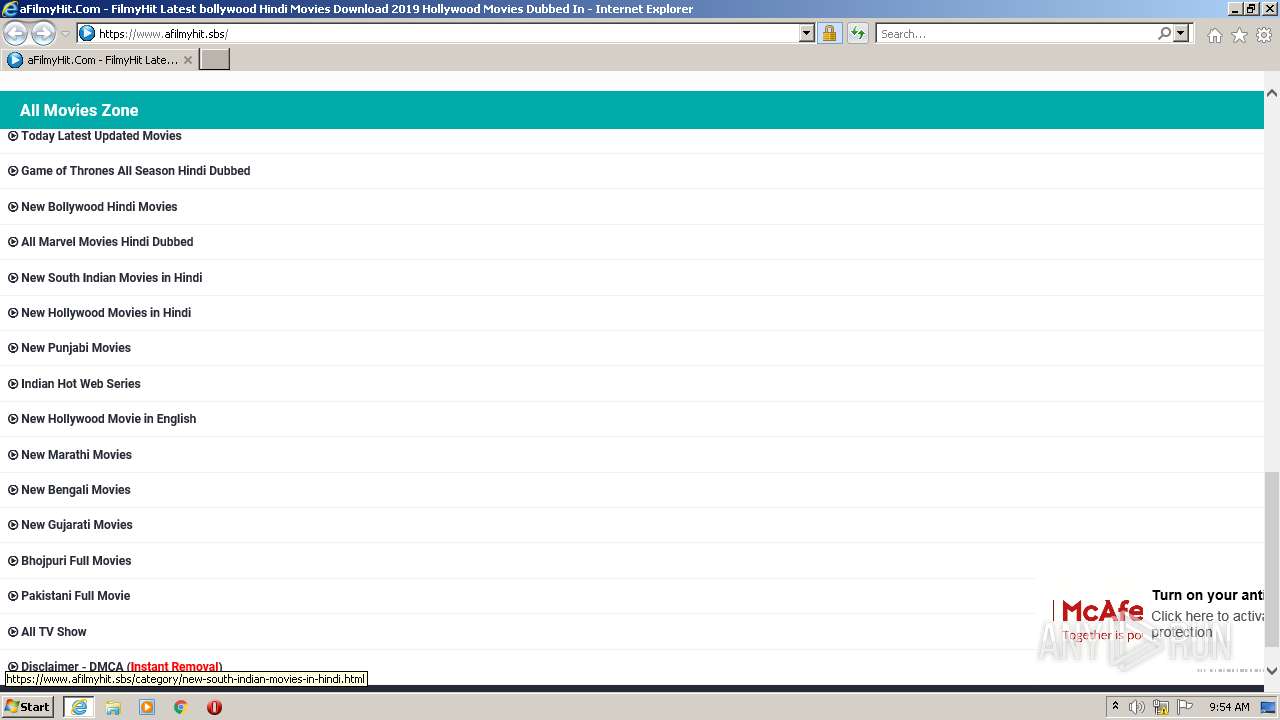Click the red Opera-style taskbar icon
This screenshot has width=1280, height=720.
click(x=214, y=707)
